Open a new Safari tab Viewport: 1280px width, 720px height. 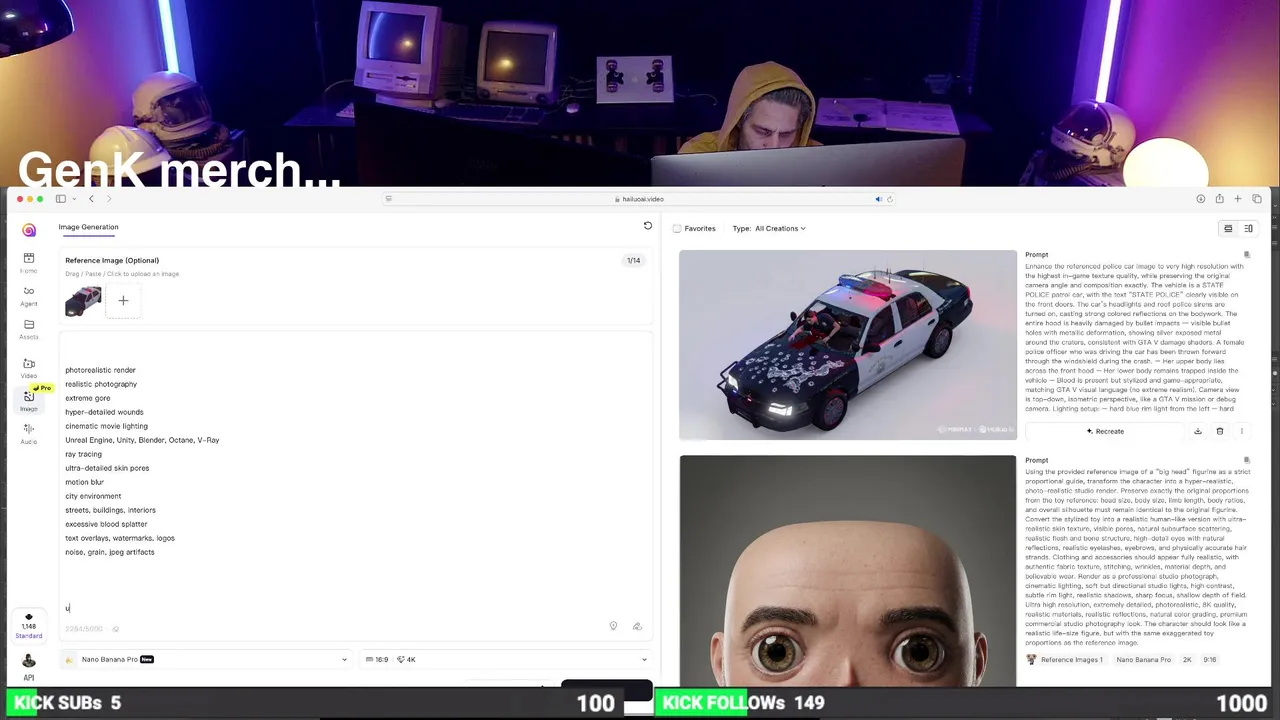(x=1237, y=199)
